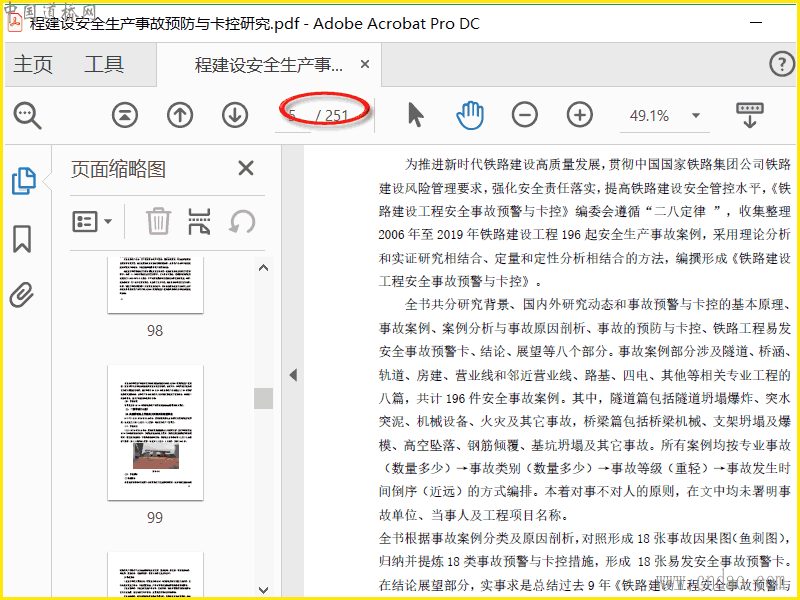The height and width of the screenshot is (600, 800).
Task: Go to previous page up arrow
Action: 180,115
